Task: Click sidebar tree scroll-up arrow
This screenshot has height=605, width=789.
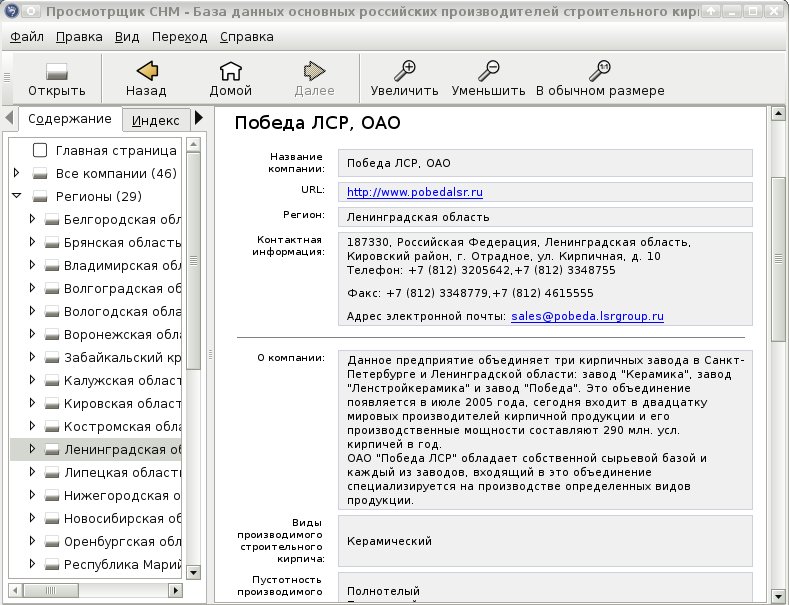Action: (193, 144)
